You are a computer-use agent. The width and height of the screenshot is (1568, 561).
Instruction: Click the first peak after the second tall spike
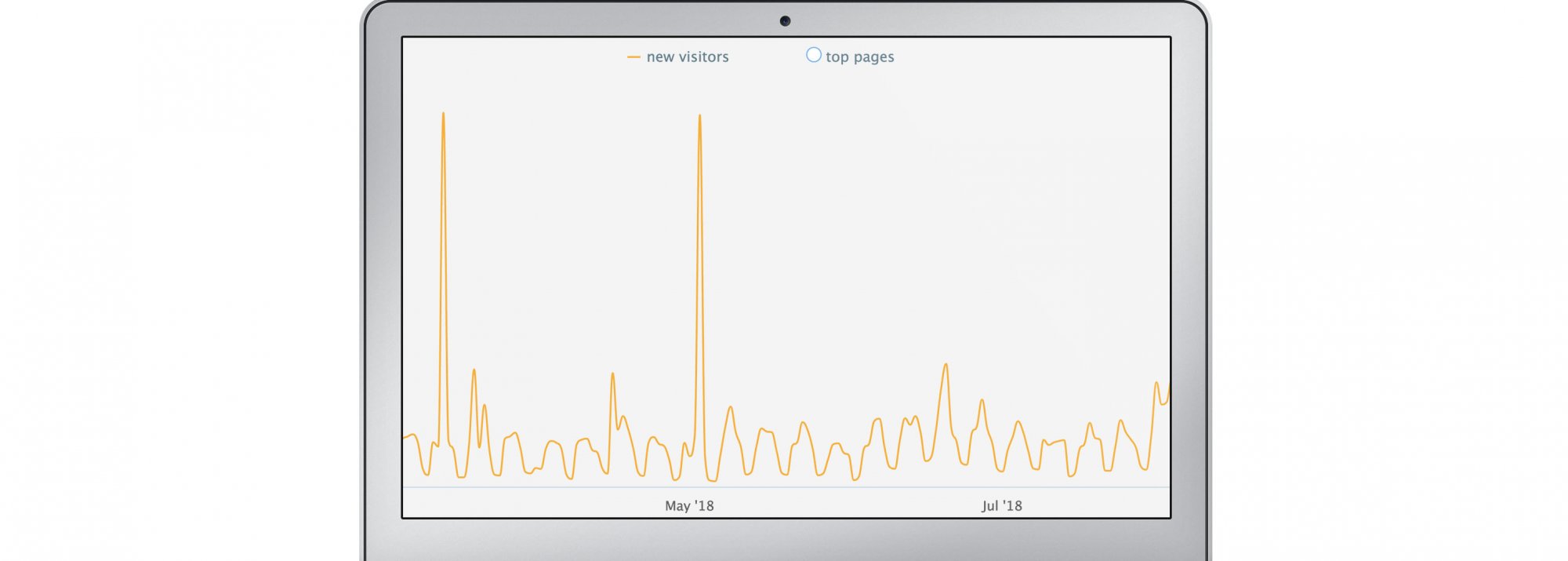[x=731, y=407]
